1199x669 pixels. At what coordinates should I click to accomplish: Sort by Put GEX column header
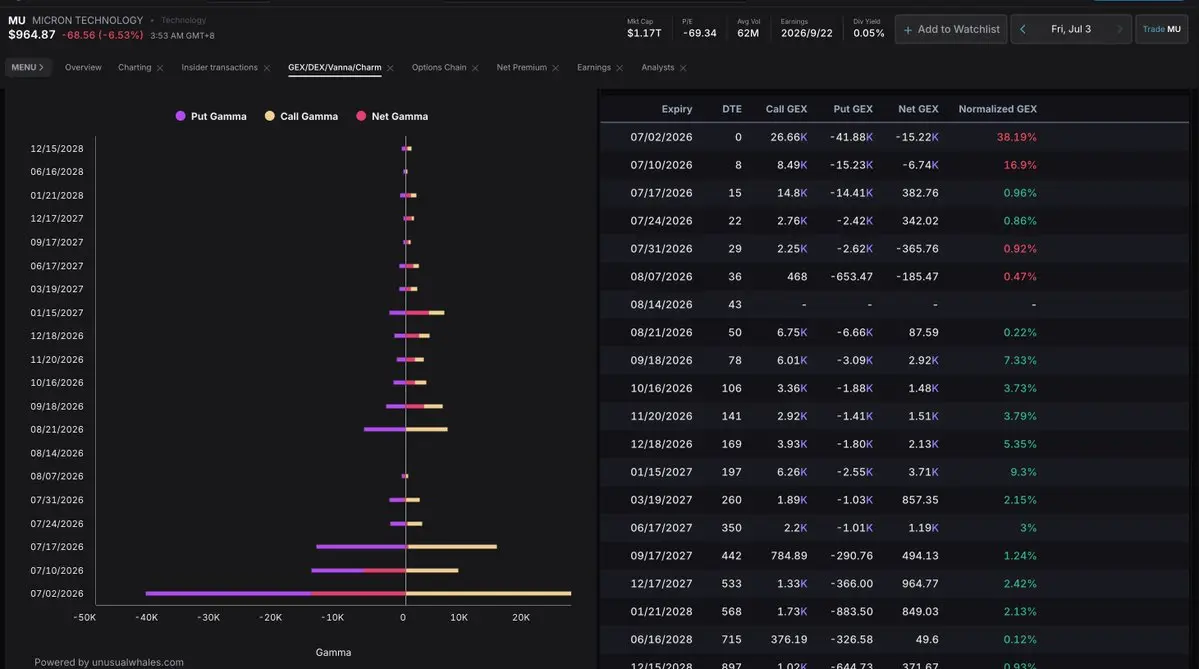853,109
